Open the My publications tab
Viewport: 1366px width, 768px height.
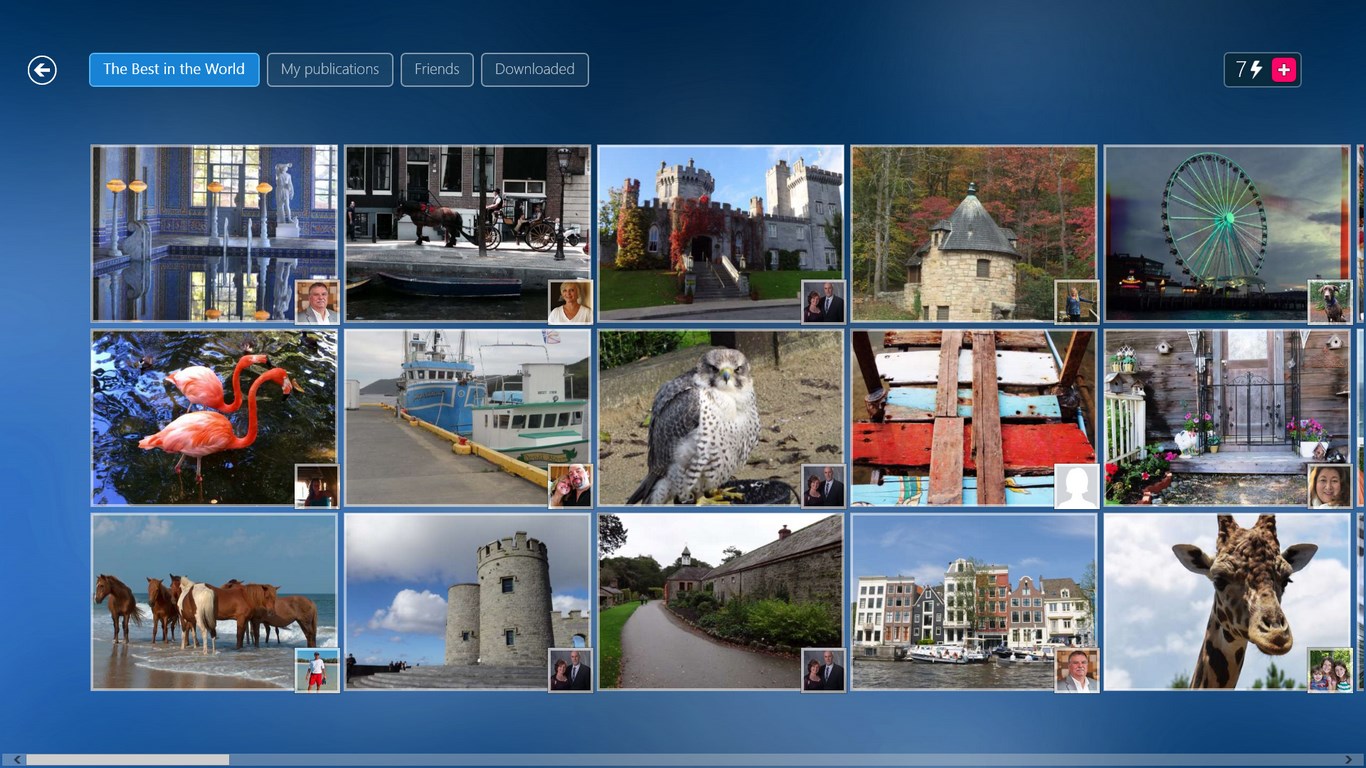(x=330, y=70)
